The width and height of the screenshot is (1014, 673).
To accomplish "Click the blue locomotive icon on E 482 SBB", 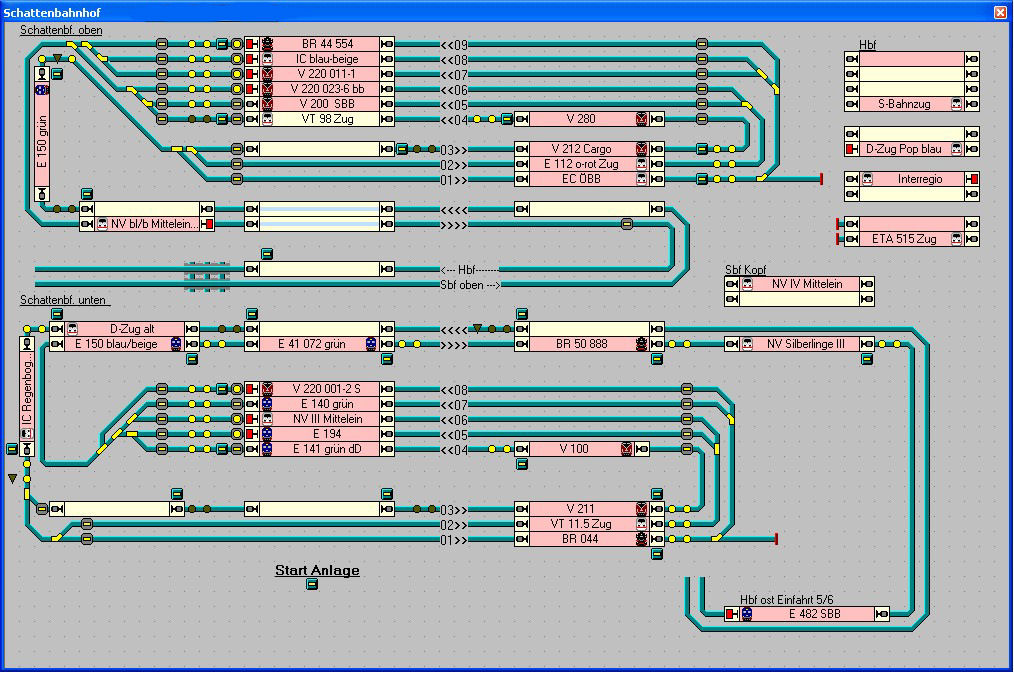I will coord(746,614).
